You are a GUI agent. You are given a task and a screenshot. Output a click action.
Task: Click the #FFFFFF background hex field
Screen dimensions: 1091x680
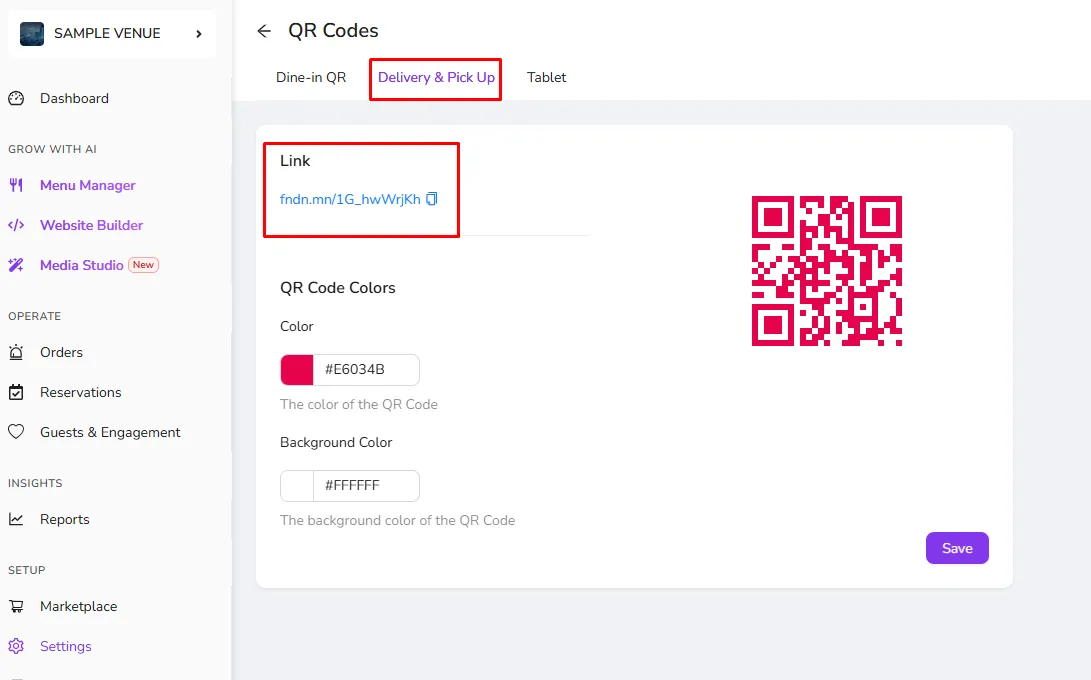[366, 486]
